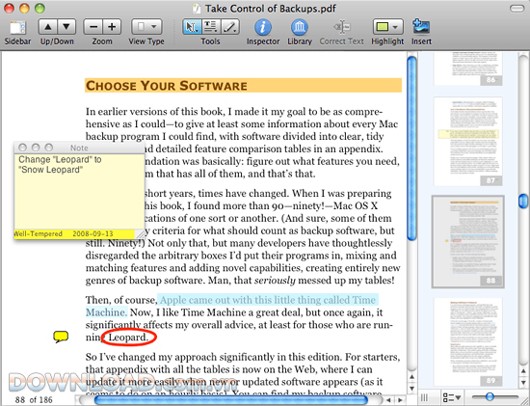The height and width of the screenshot is (406, 530).
Task: Click the sidebar vertical scrollbar thumb
Action: click(523, 200)
